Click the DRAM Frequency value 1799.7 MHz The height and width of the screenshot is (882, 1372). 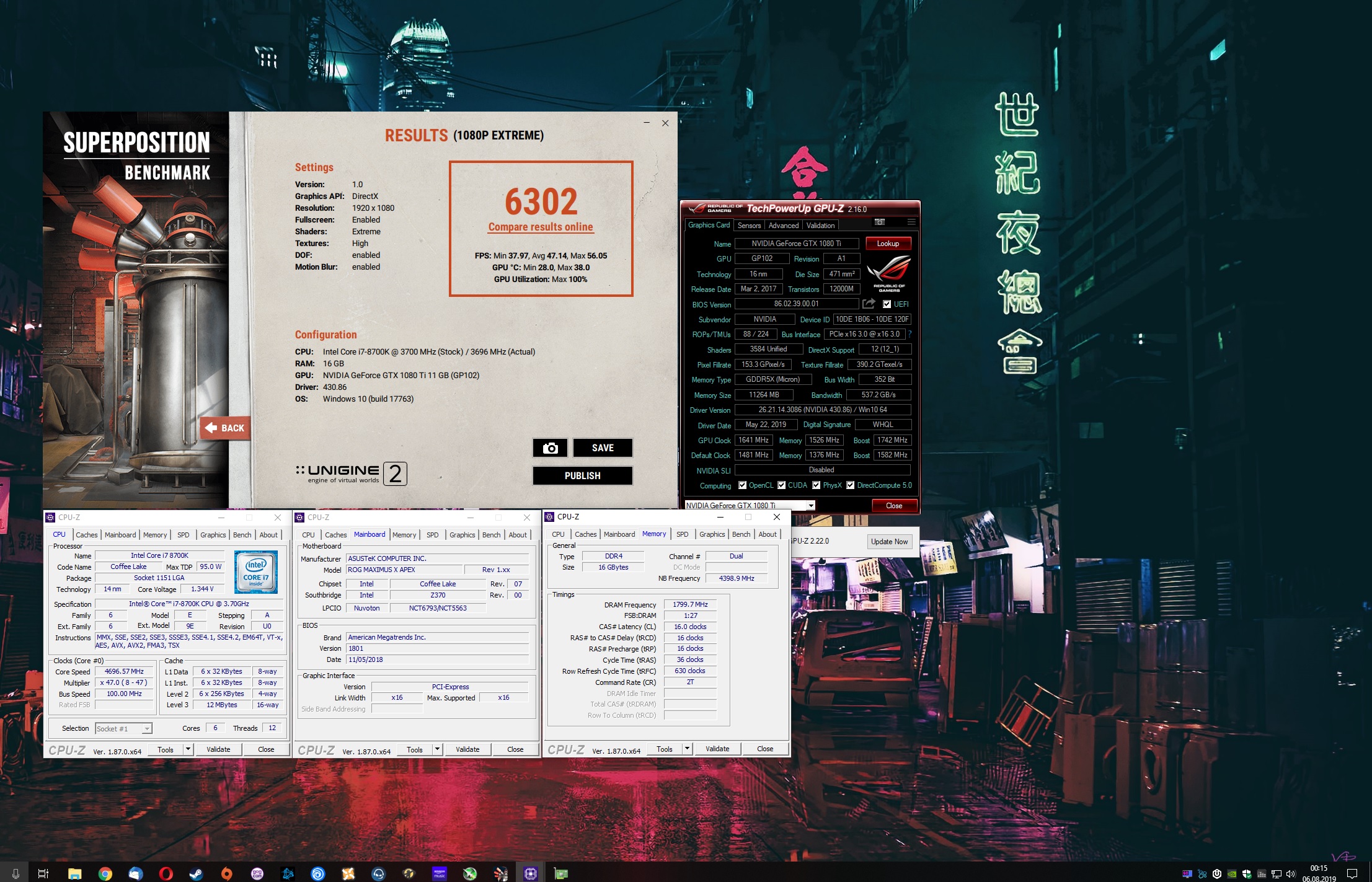[x=690, y=604]
